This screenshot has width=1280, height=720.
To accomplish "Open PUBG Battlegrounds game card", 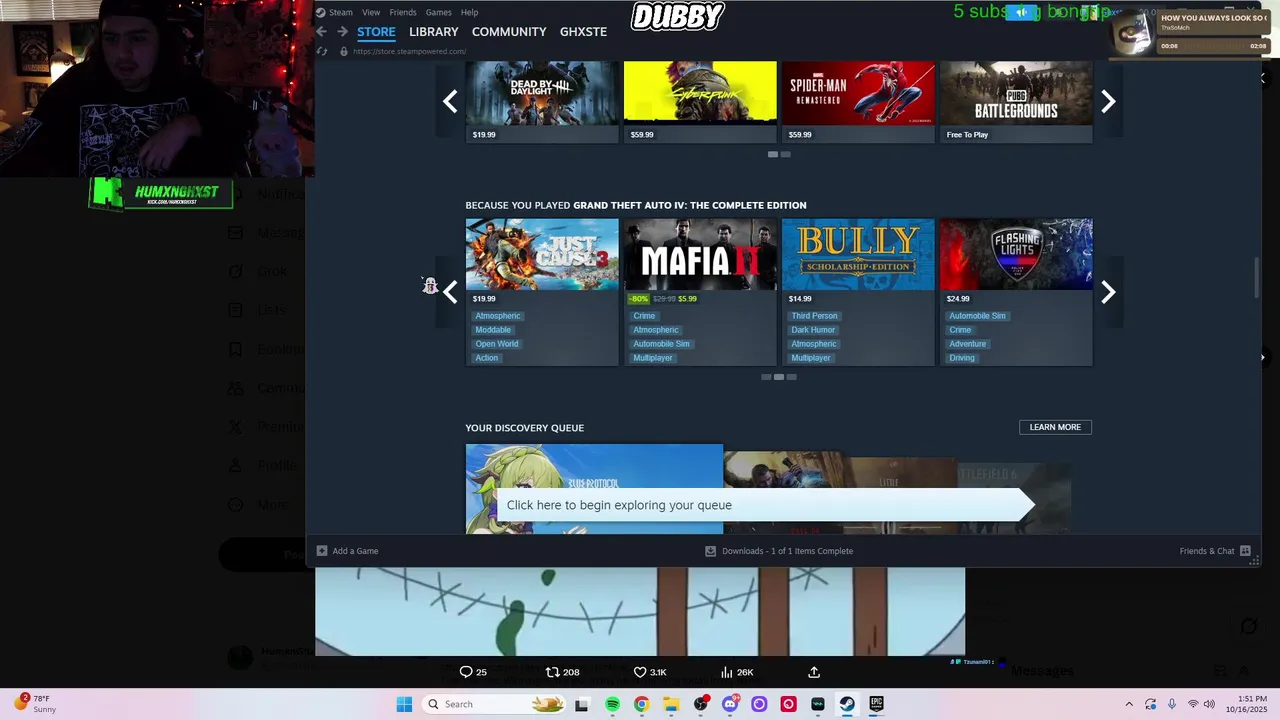I will coord(1016,101).
